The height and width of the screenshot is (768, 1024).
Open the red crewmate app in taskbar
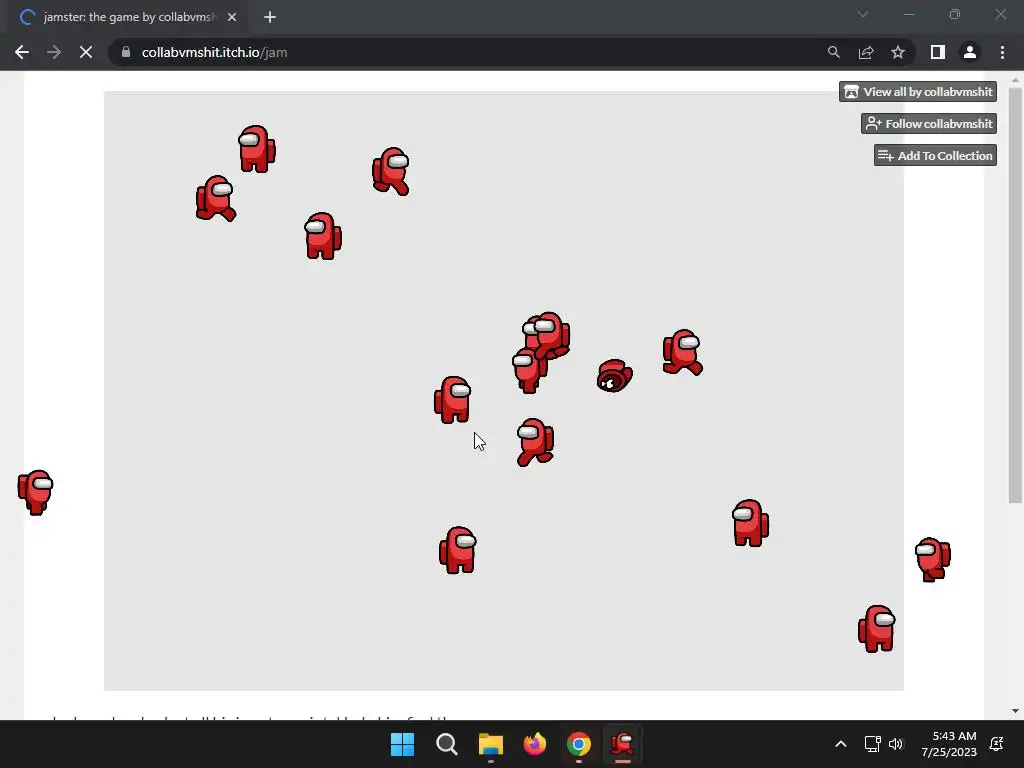(622, 744)
